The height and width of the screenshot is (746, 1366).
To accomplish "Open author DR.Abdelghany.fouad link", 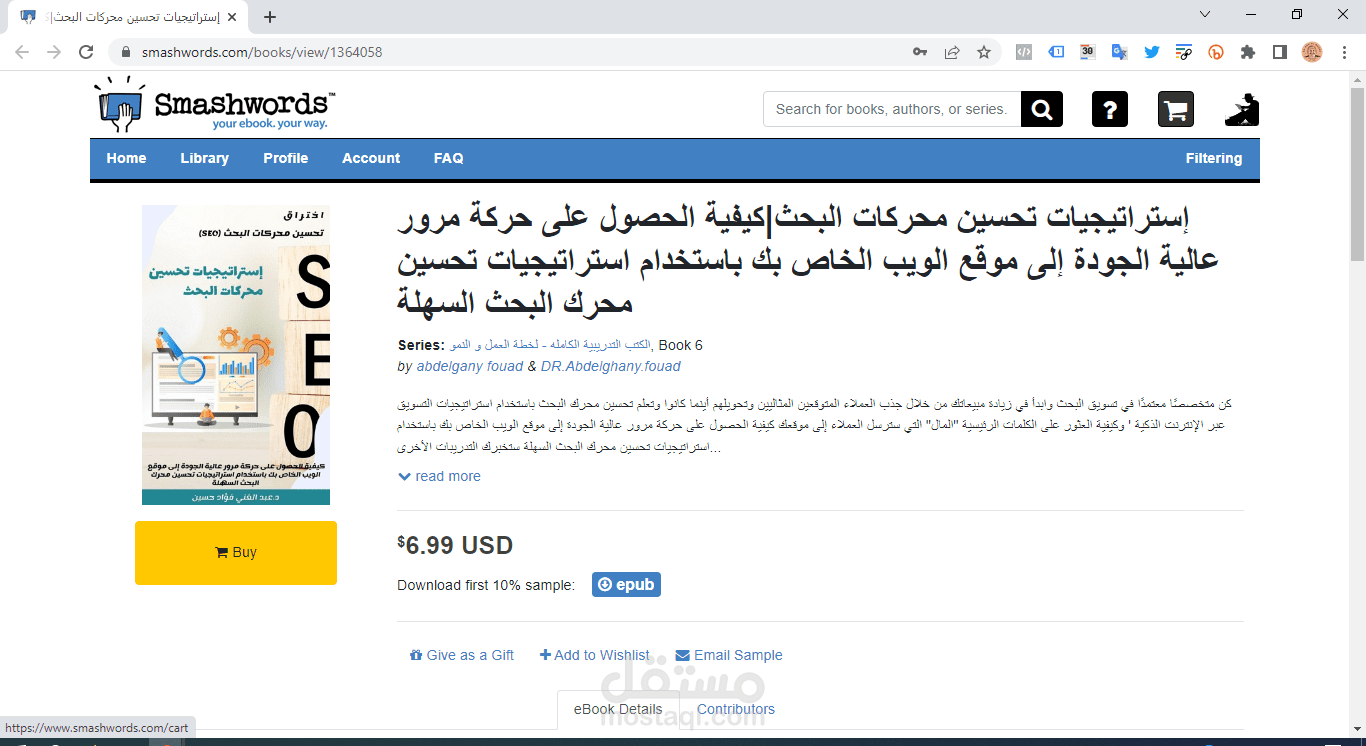I will pos(611,366).
